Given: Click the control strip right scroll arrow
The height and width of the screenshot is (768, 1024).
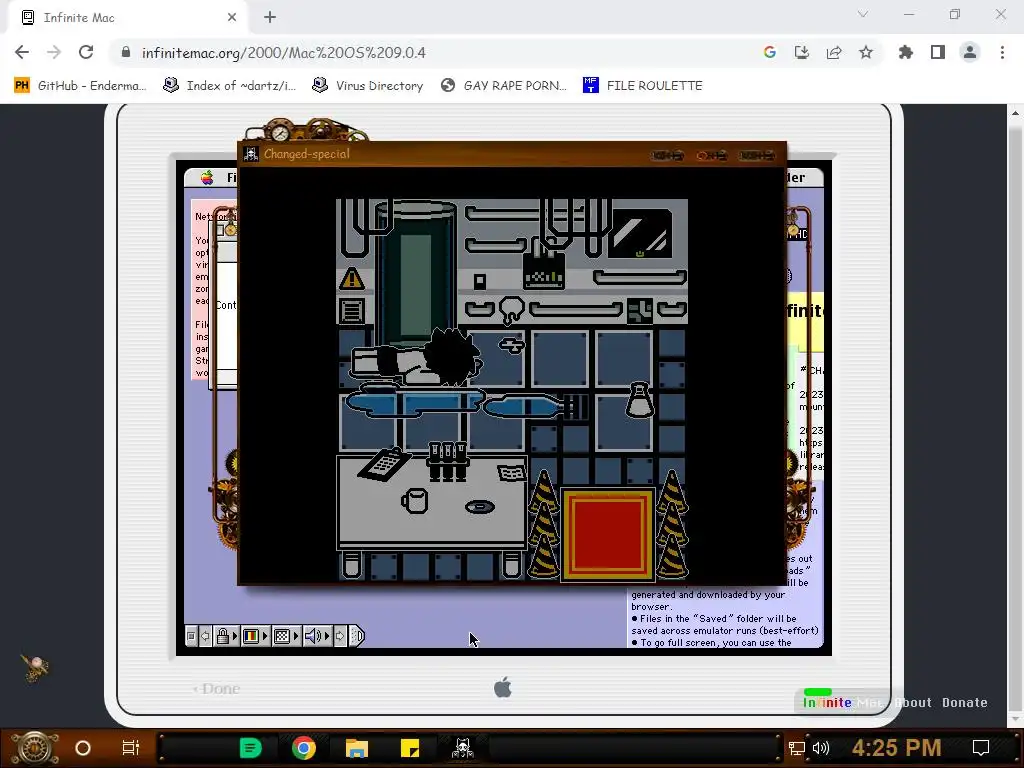Looking at the screenshot, I should [340, 635].
